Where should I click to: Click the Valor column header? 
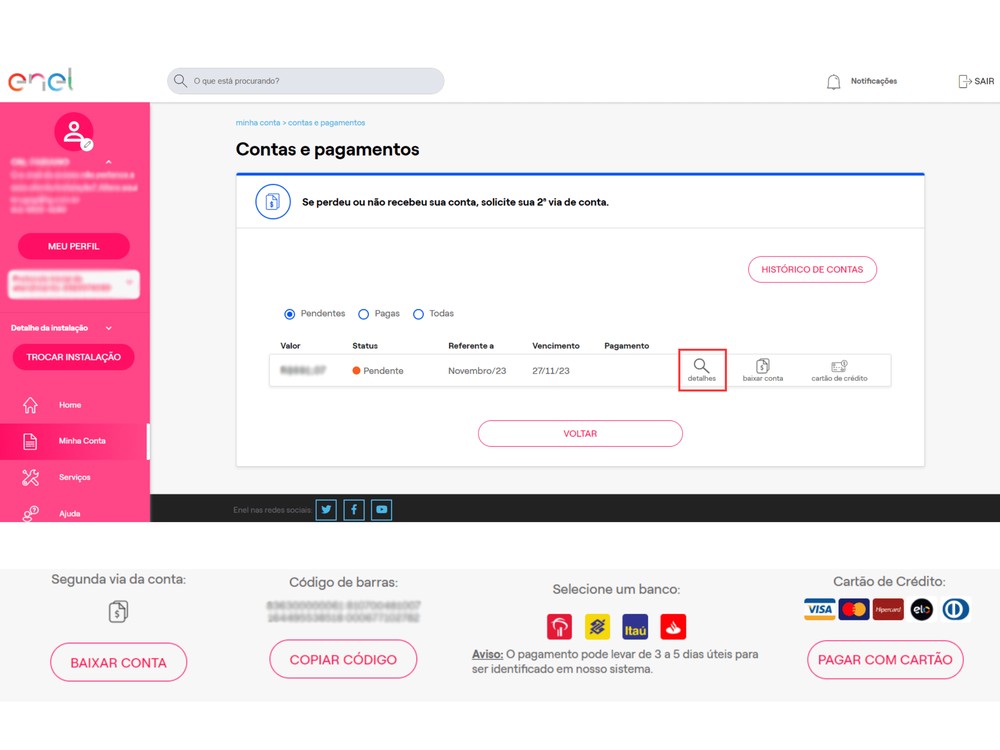[x=290, y=346]
